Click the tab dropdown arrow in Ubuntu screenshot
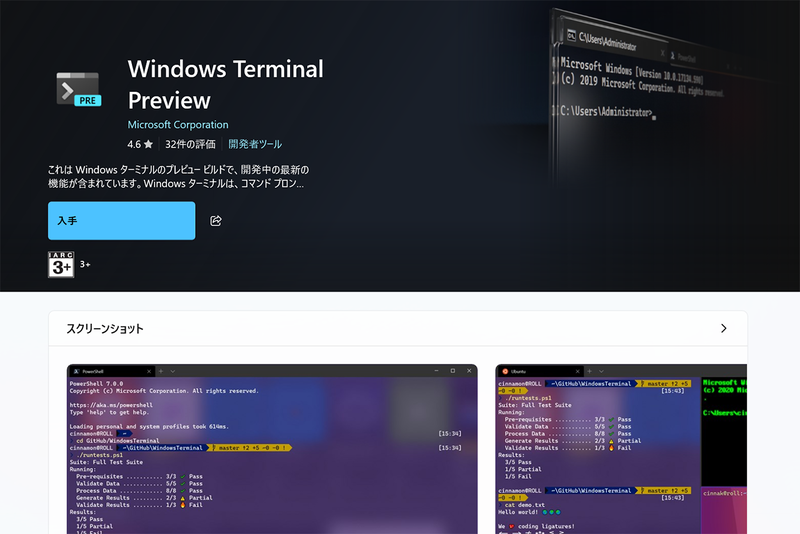Screen dimensions: 800x534 click(x=602, y=371)
